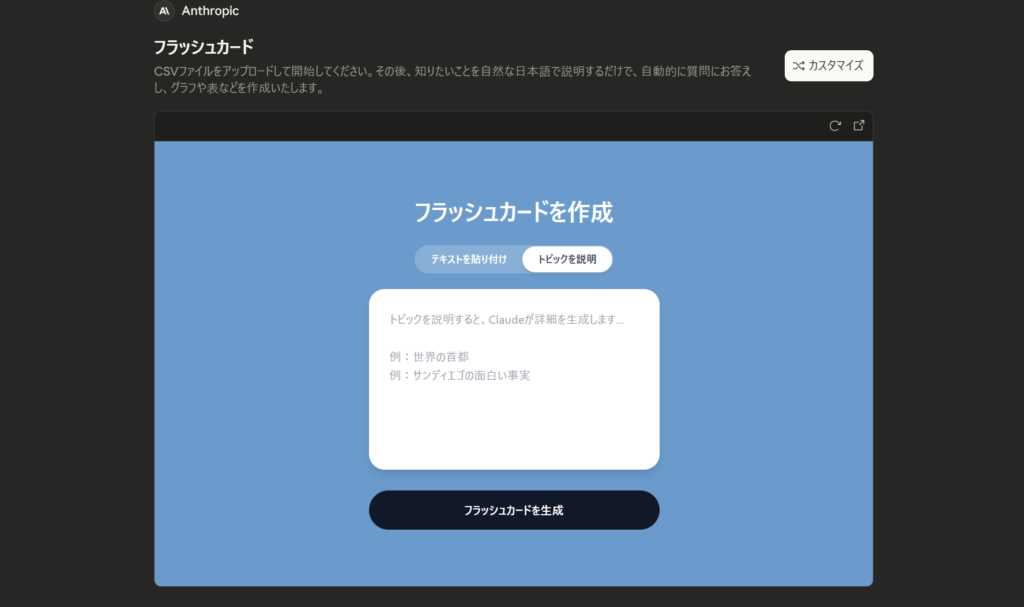
Task: Click the 例：サンディエゴの面白い事実 placeholder line
Action: click(x=459, y=375)
